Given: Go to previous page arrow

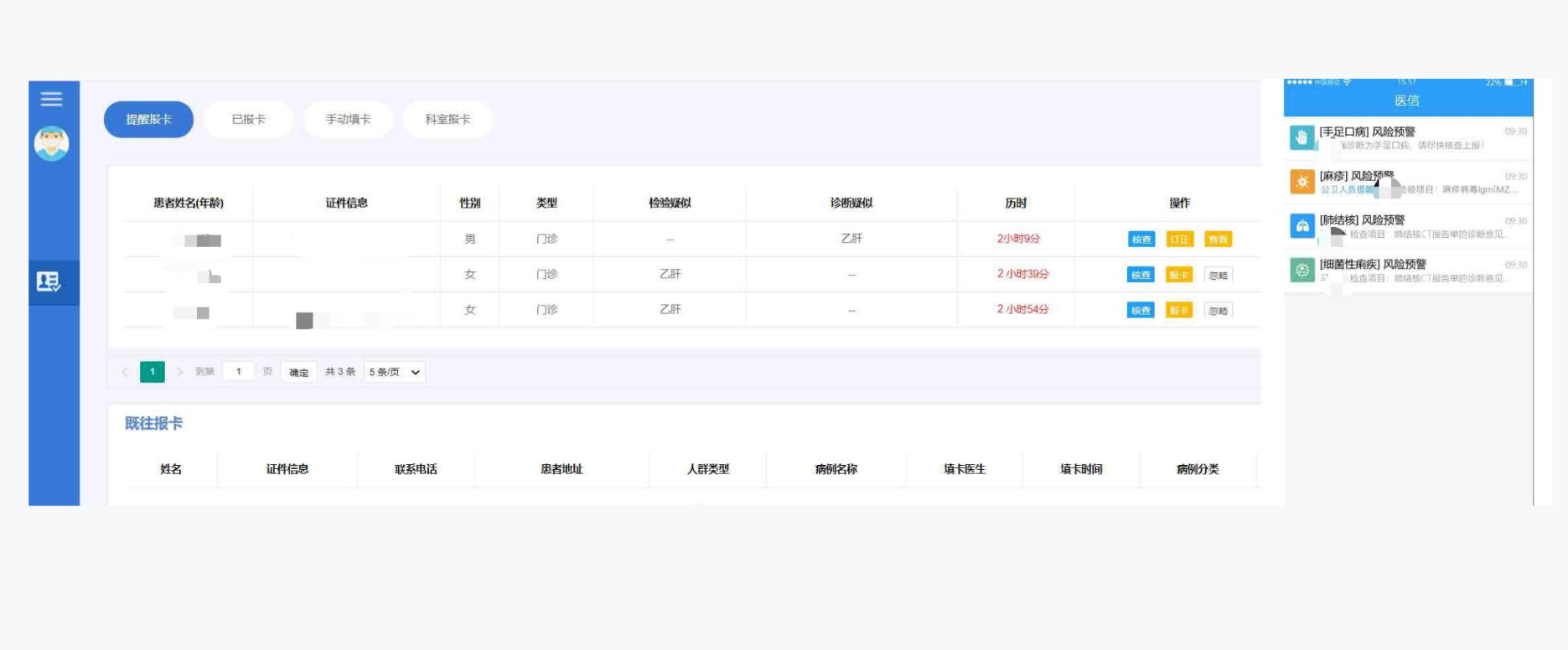Looking at the screenshot, I should 125,372.
